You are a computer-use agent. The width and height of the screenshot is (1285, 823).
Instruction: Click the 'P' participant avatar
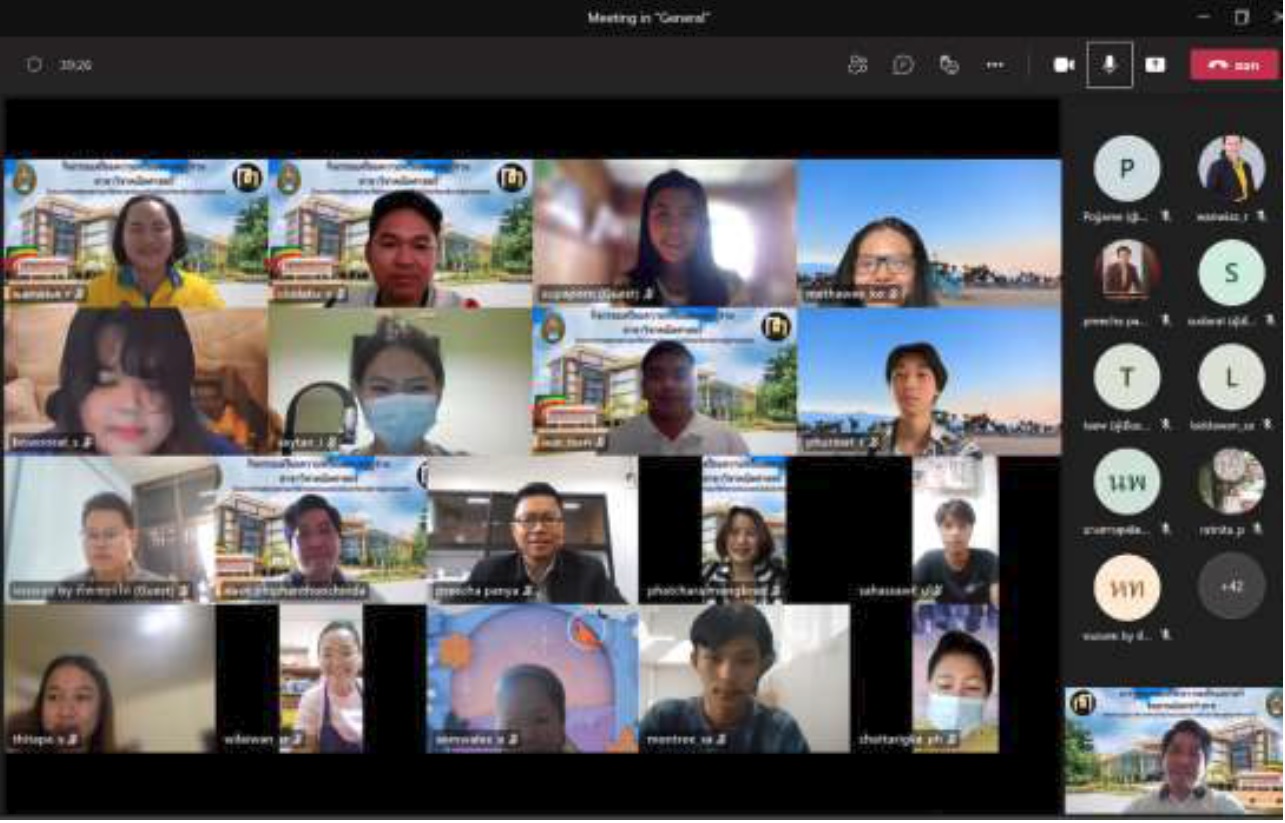(x=1127, y=169)
